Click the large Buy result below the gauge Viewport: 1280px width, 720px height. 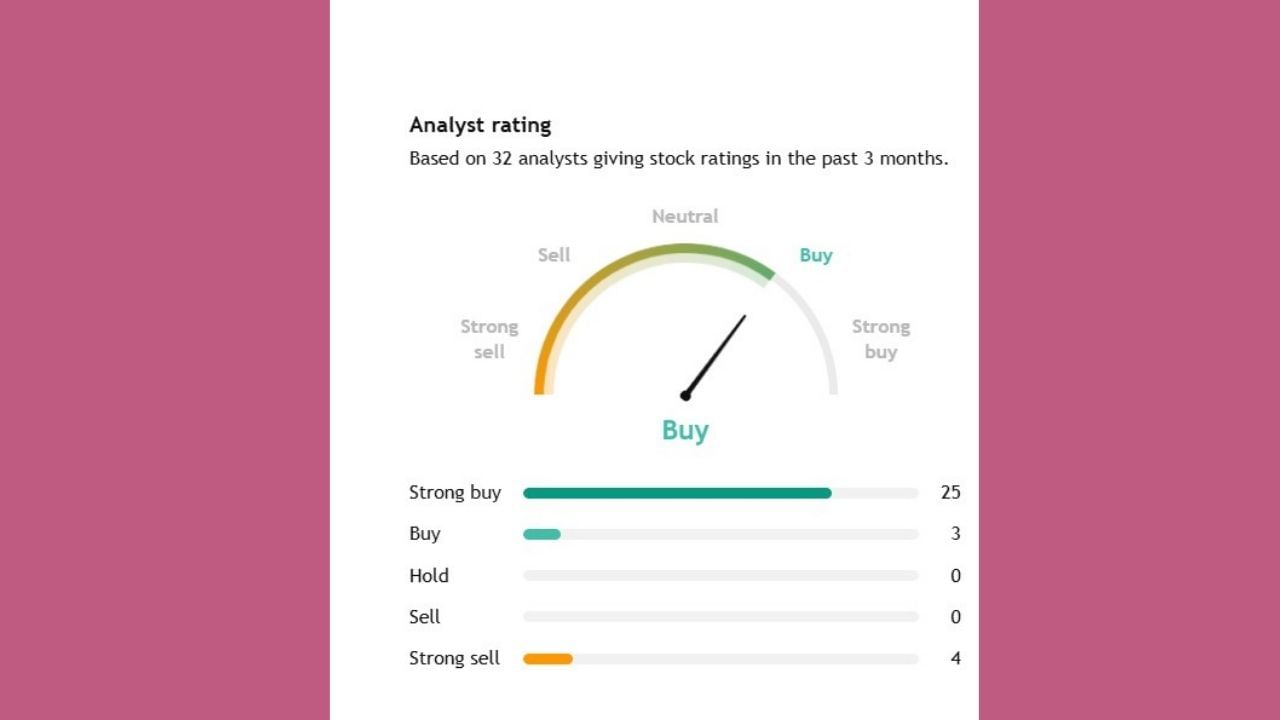coord(685,431)
